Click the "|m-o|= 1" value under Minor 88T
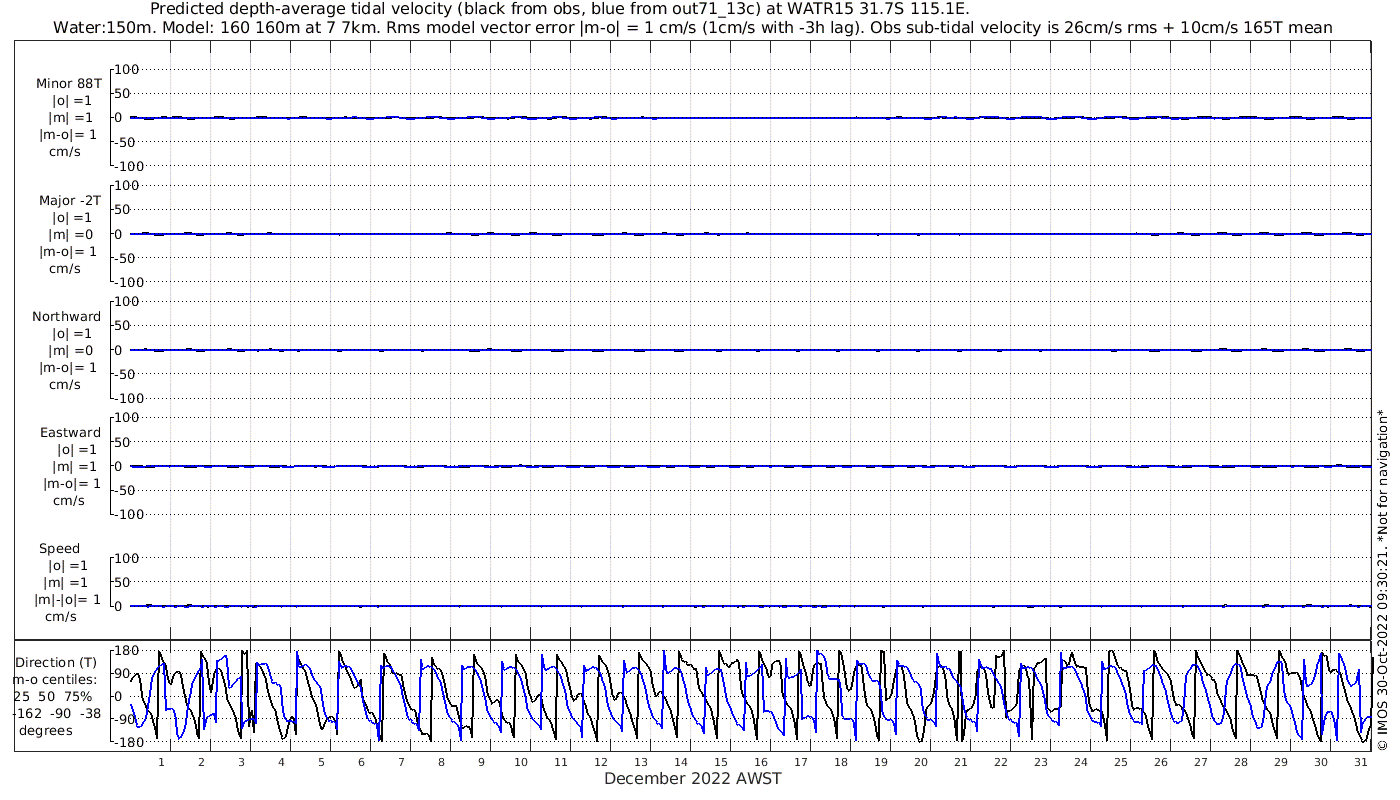Viewport: 1400px width, 800px height. [x=68, y=135]
